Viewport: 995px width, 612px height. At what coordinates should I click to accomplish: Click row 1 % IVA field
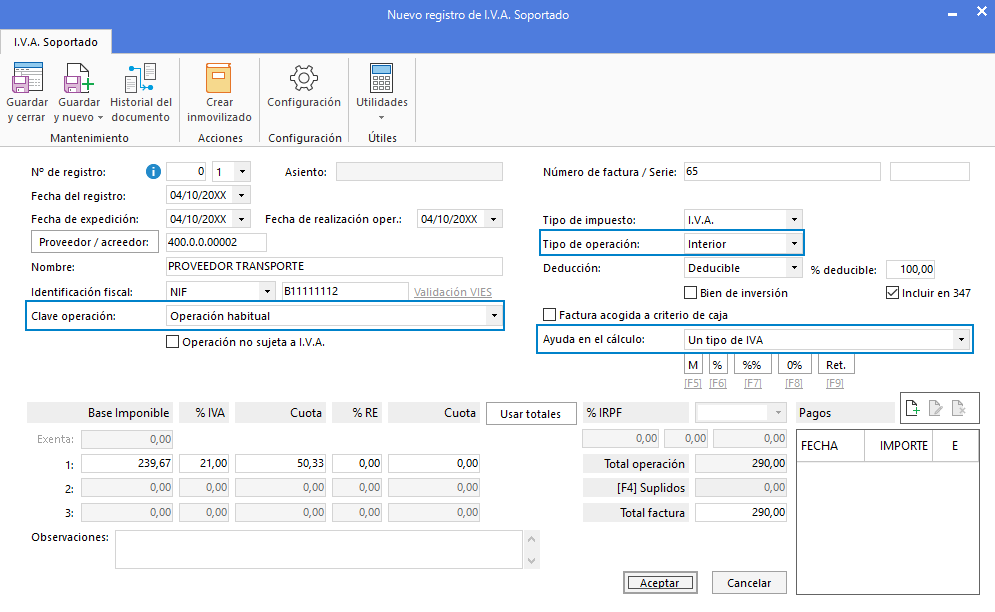(x=204, y=463)
